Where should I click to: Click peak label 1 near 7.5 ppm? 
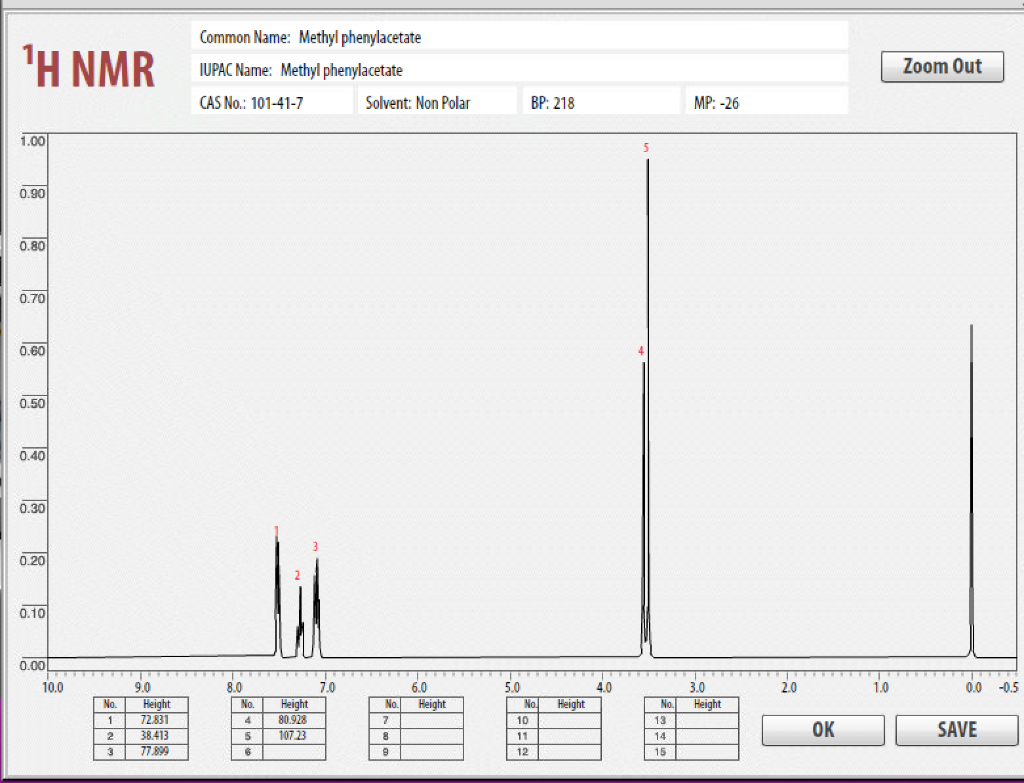pyautogui.click(x=277, y=531)
